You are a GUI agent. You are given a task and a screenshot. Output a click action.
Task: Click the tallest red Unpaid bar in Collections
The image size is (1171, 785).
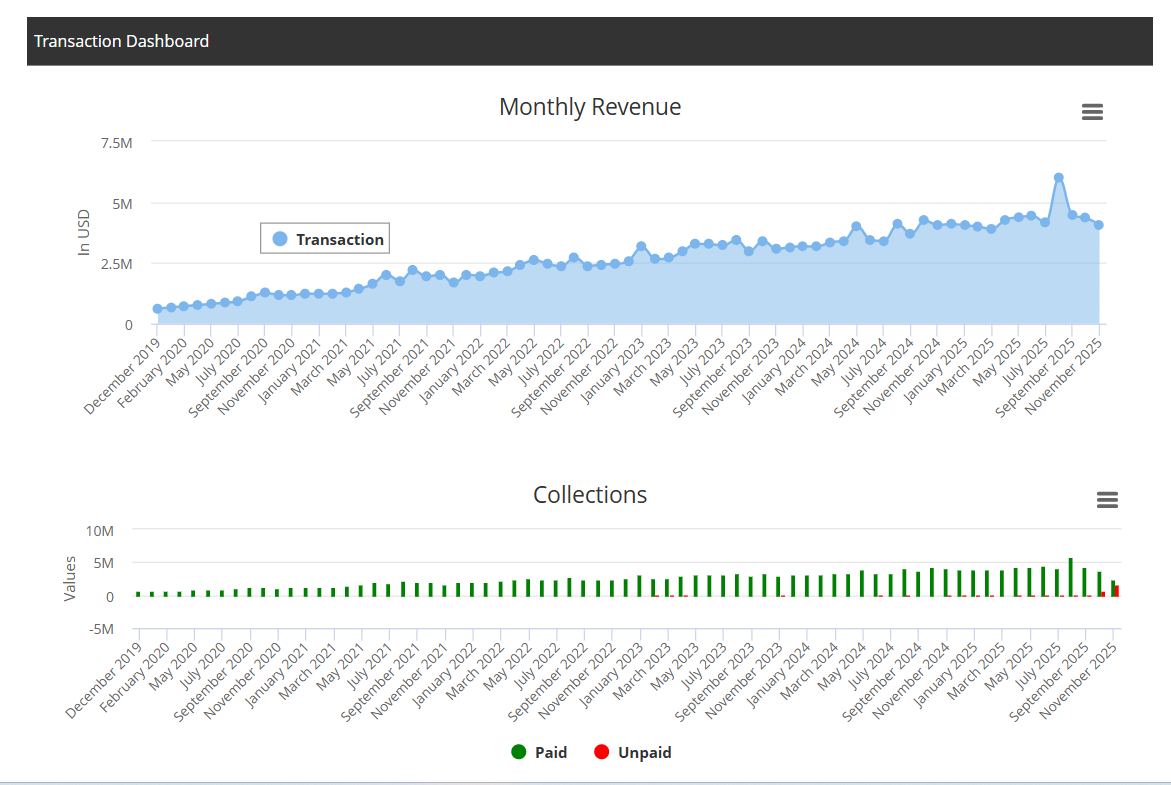[x=1117, y=591]
